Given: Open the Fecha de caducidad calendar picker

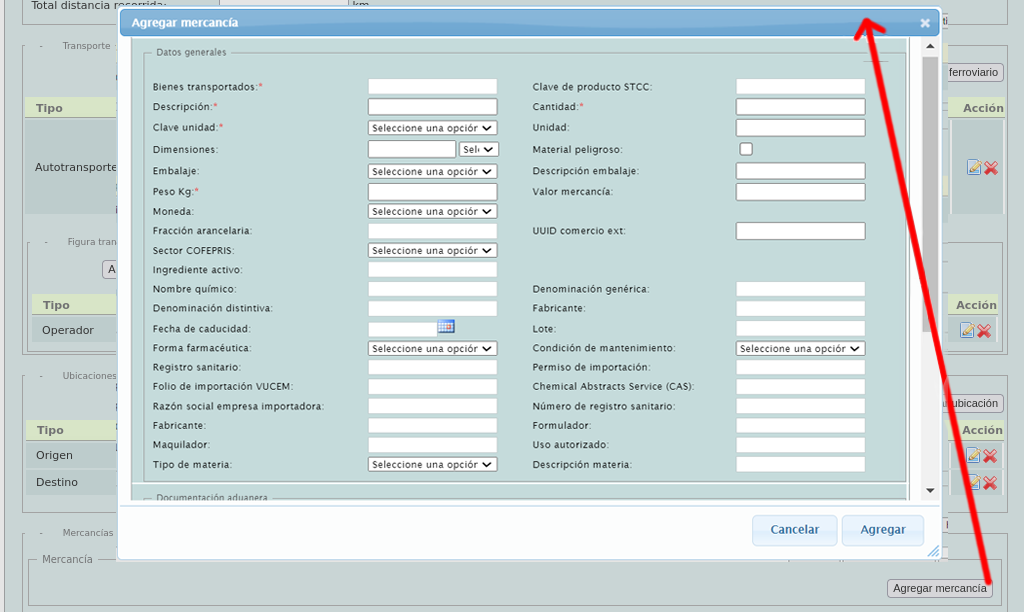Looking at the screenshot, I should [446, 327].
